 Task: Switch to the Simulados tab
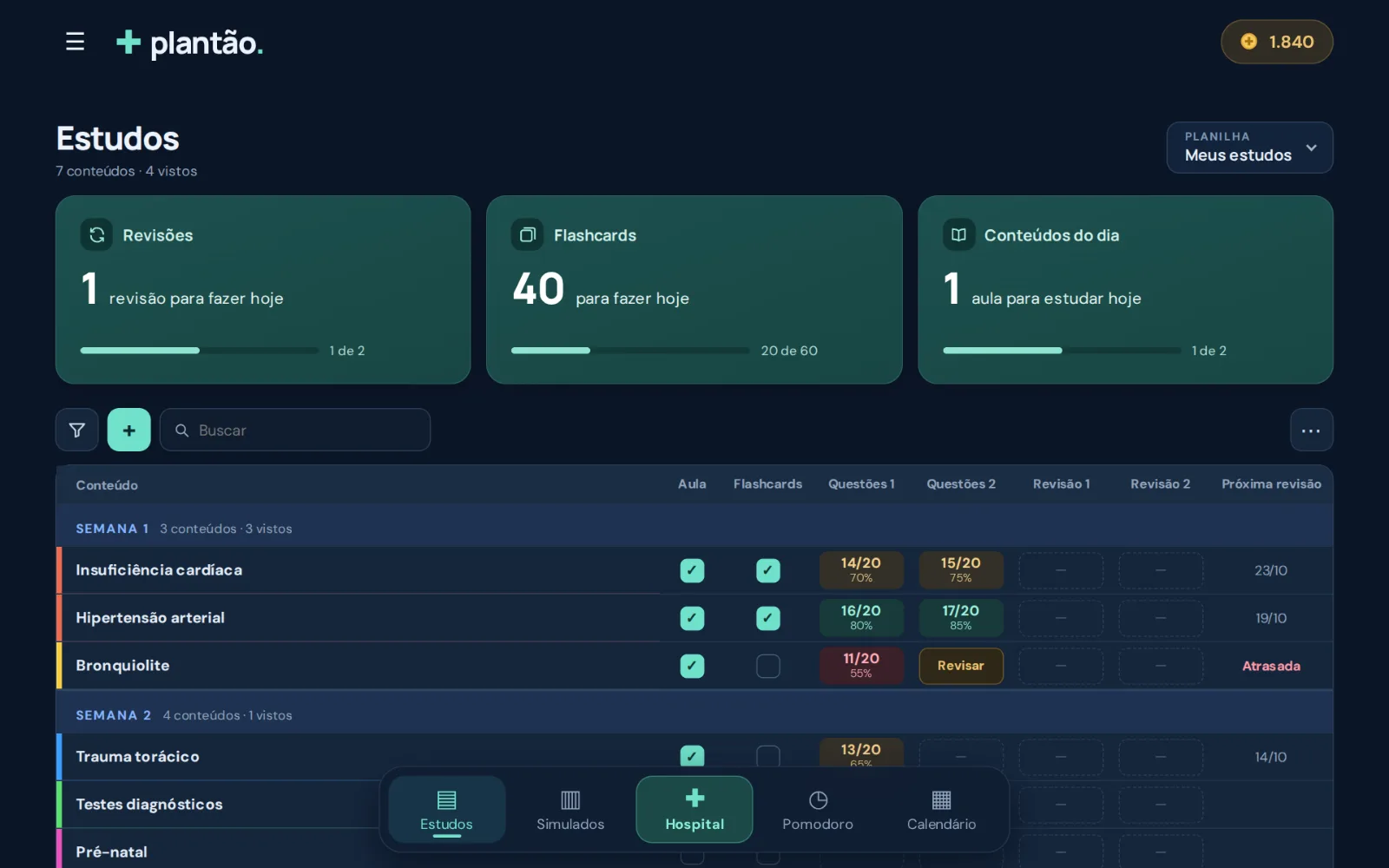(570, 810)
